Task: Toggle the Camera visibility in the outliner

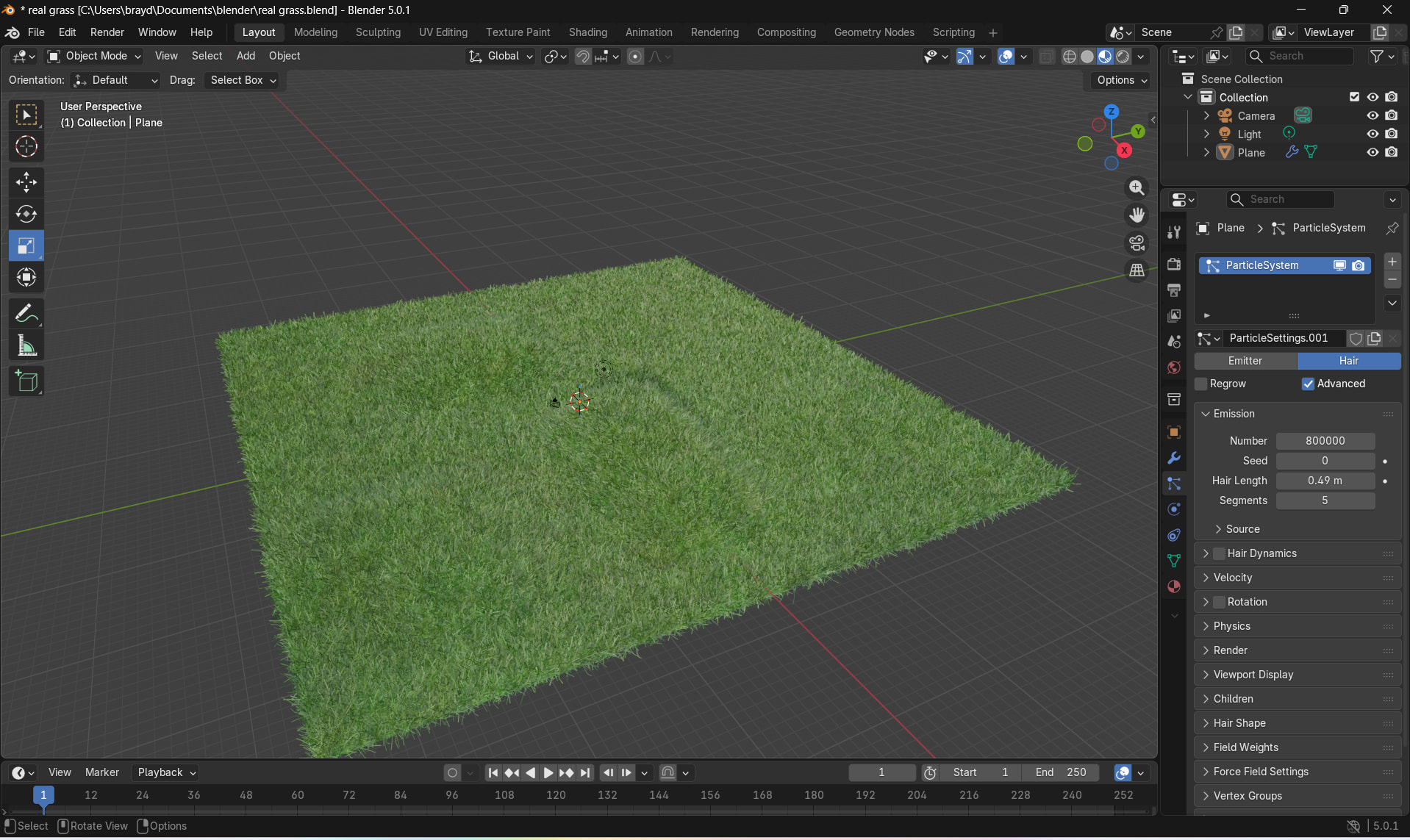Action: (1373, 115)
